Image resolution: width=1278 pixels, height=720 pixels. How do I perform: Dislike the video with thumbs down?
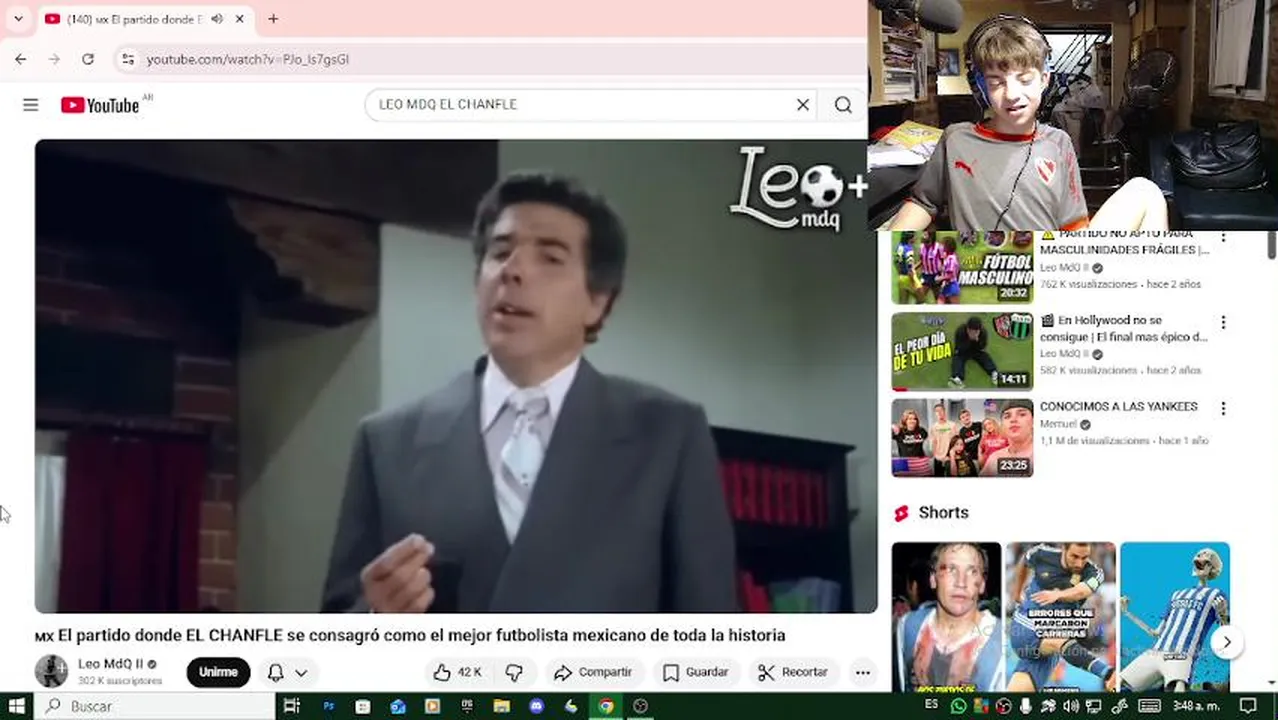click(514, 672)
